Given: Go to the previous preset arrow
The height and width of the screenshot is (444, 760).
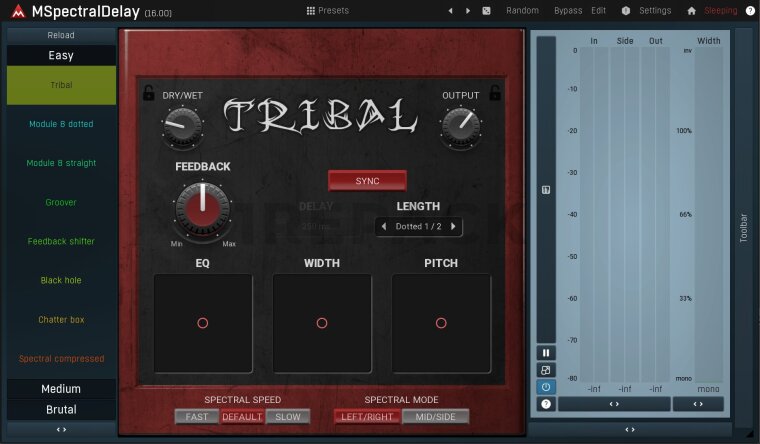Looking at the screenshot, I should (450, 10).
